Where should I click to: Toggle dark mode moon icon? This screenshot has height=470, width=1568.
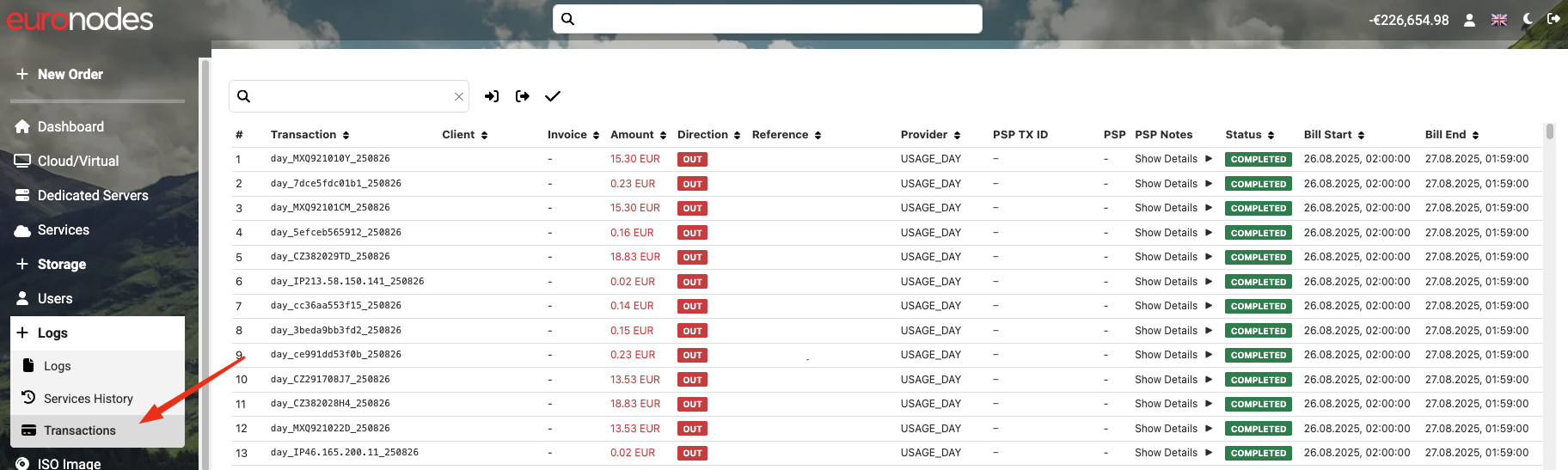click(1528, 19)
